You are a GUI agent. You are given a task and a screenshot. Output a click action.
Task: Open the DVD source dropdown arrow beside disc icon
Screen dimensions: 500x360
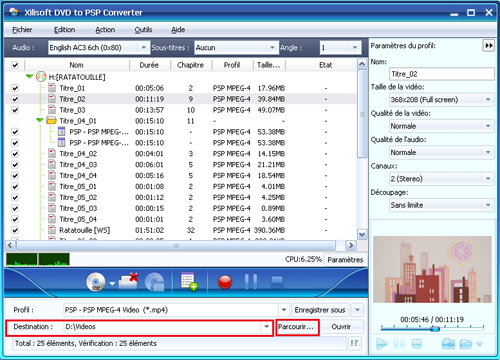(112, 284)
